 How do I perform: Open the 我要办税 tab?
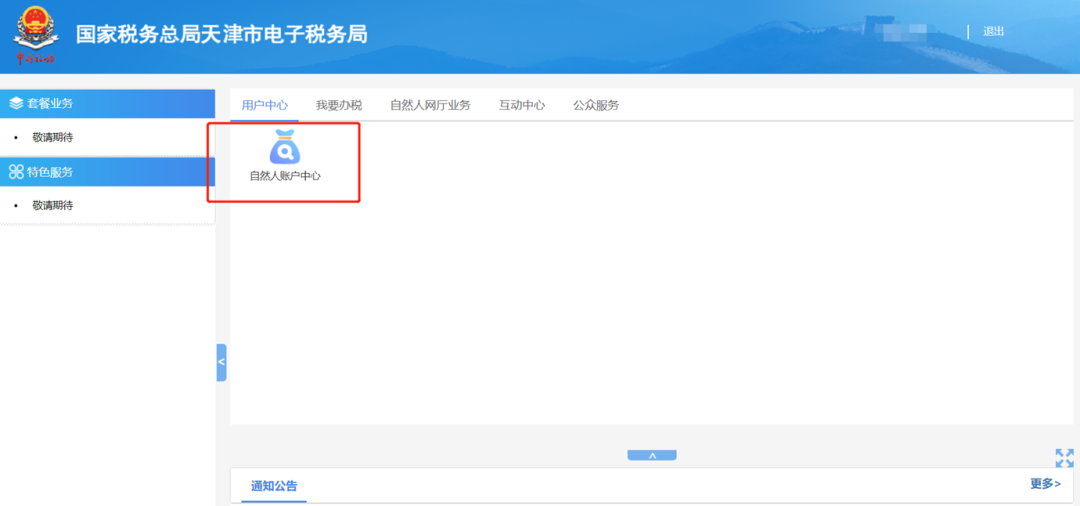(x=339, y=105)
